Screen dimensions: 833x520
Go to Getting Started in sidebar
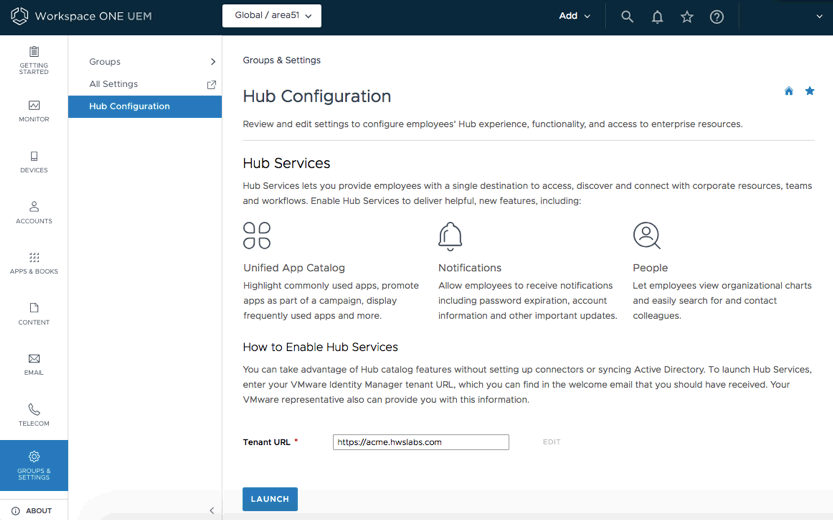34,61
